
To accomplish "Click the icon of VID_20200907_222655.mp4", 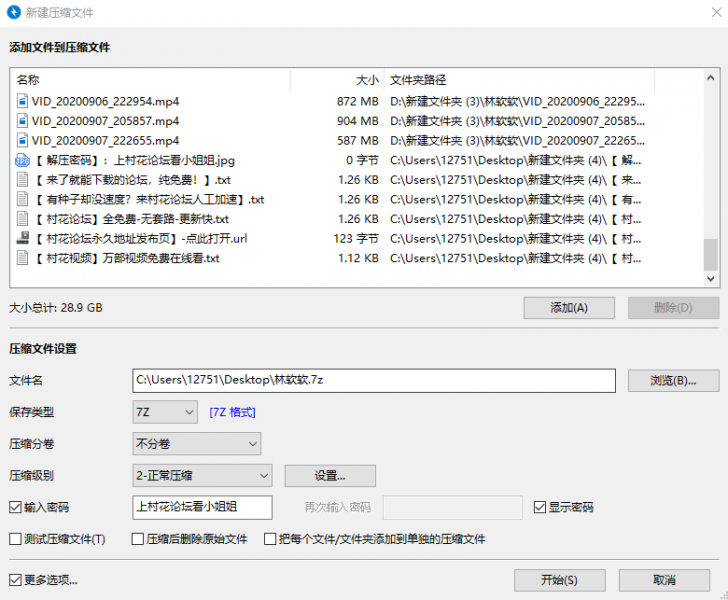I will click(x=22, y=140).
